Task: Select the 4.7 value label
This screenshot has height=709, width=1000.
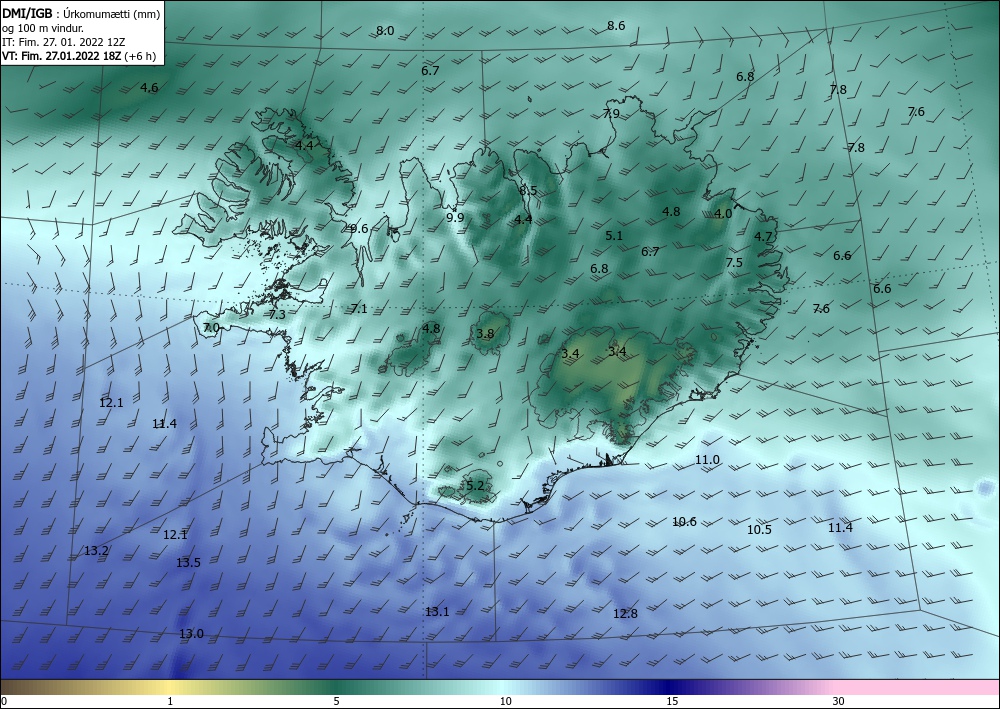Action: [x=763, y=237]
